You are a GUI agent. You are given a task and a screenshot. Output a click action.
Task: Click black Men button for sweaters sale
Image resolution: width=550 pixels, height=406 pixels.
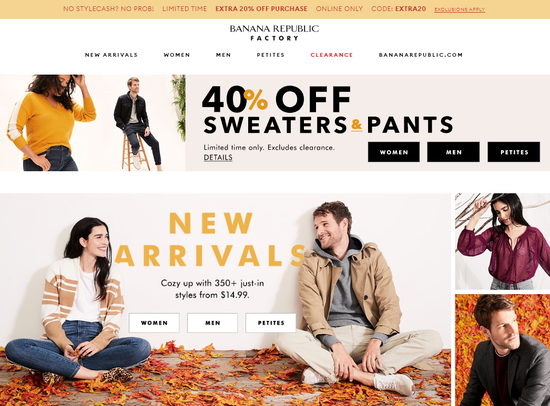[x=453, y=152]
